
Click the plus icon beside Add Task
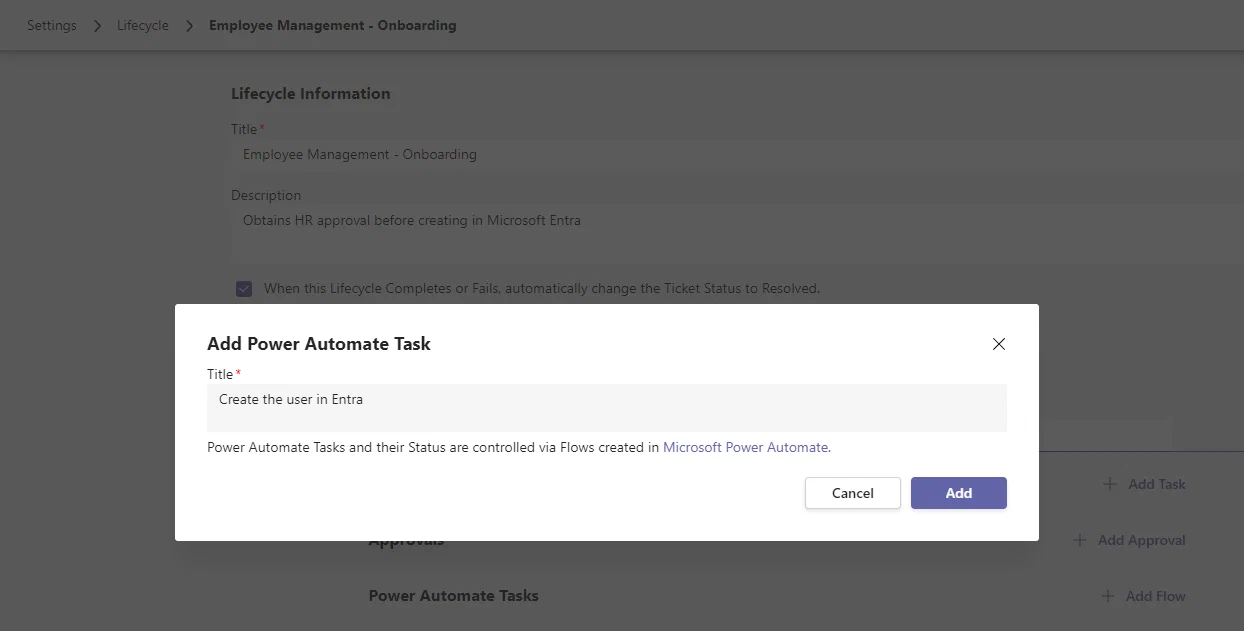[x=1110, y=484]
